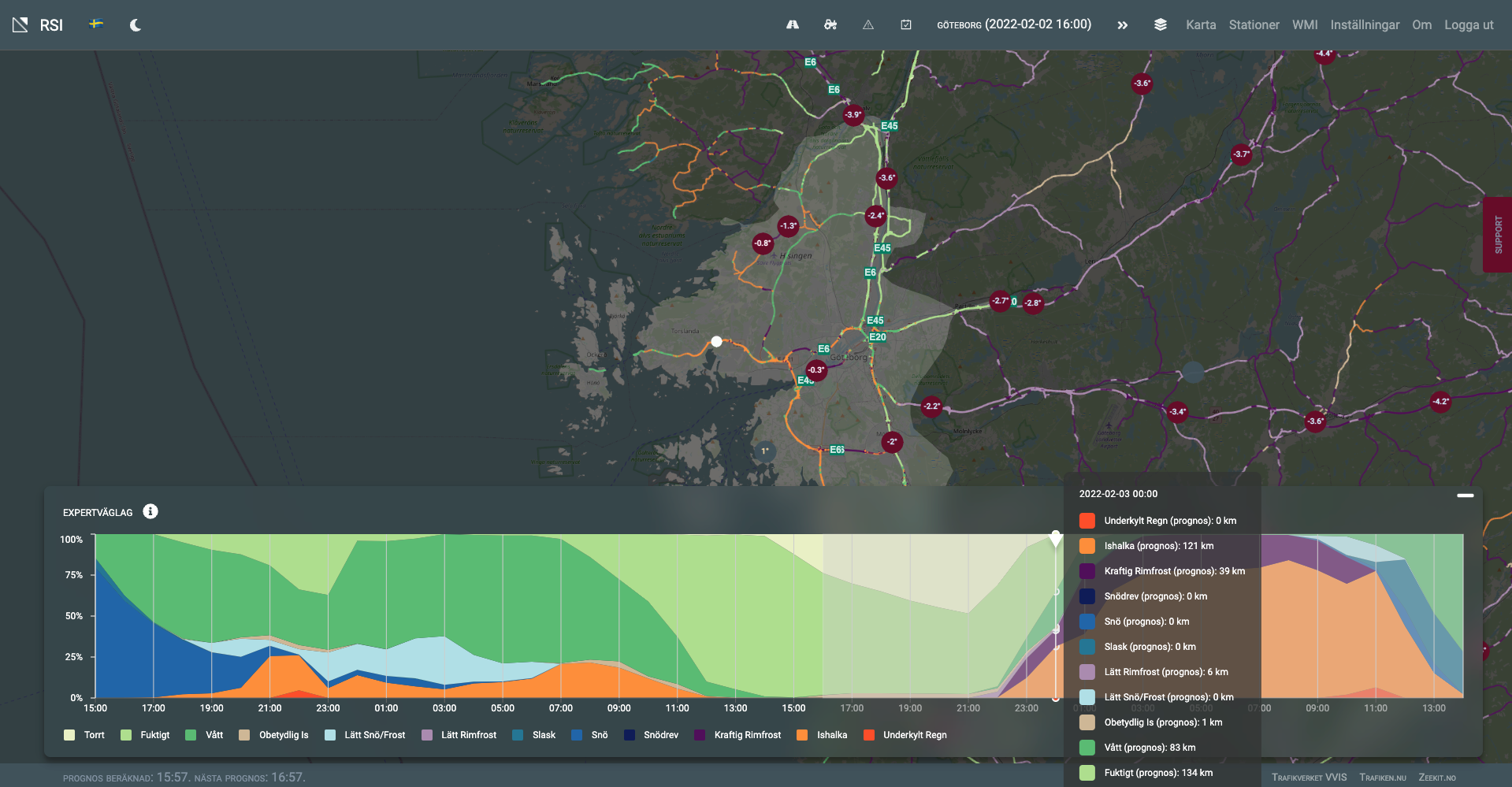
Task: Click the -0.3° station marker near Göteborg
Action: (816, 370)
